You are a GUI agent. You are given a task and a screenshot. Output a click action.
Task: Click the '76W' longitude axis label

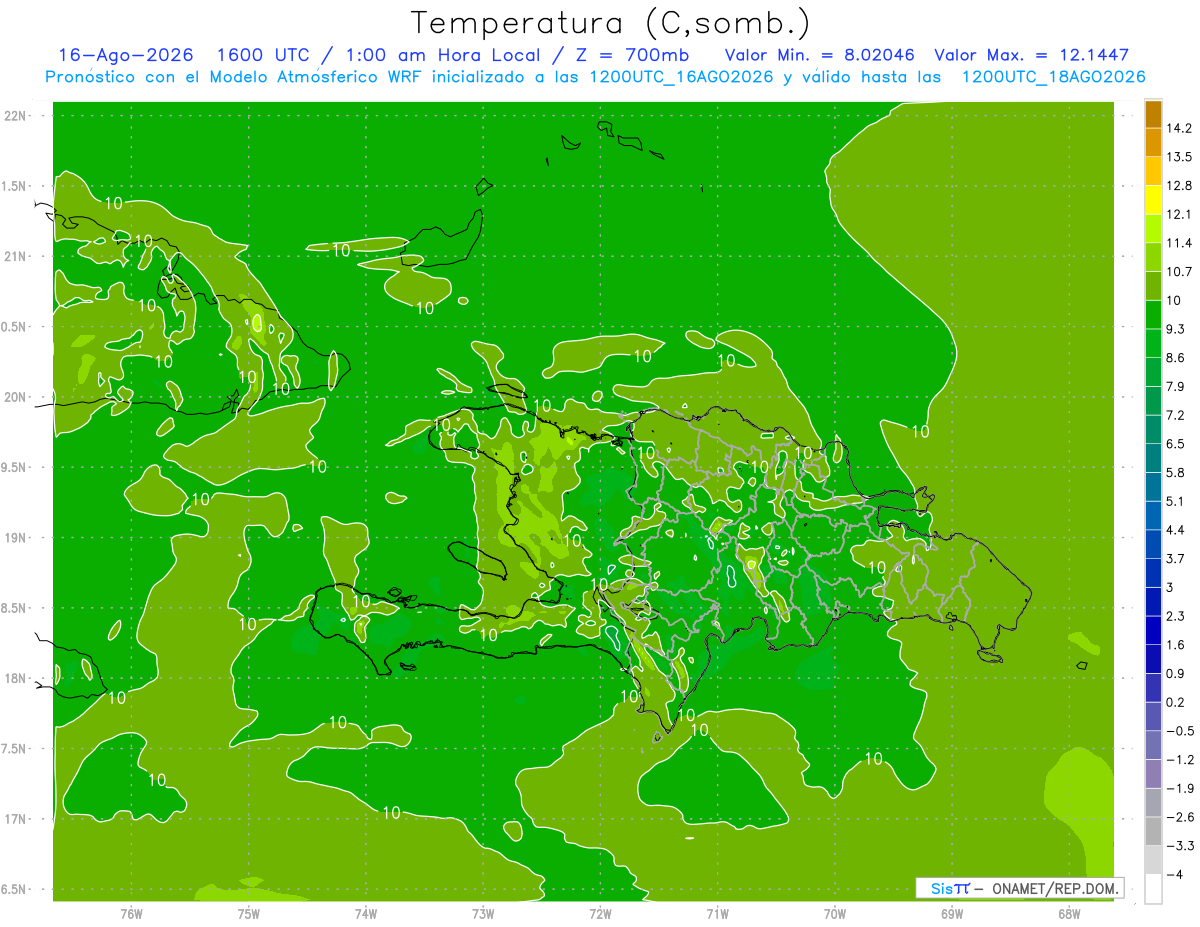coord(131,914)
